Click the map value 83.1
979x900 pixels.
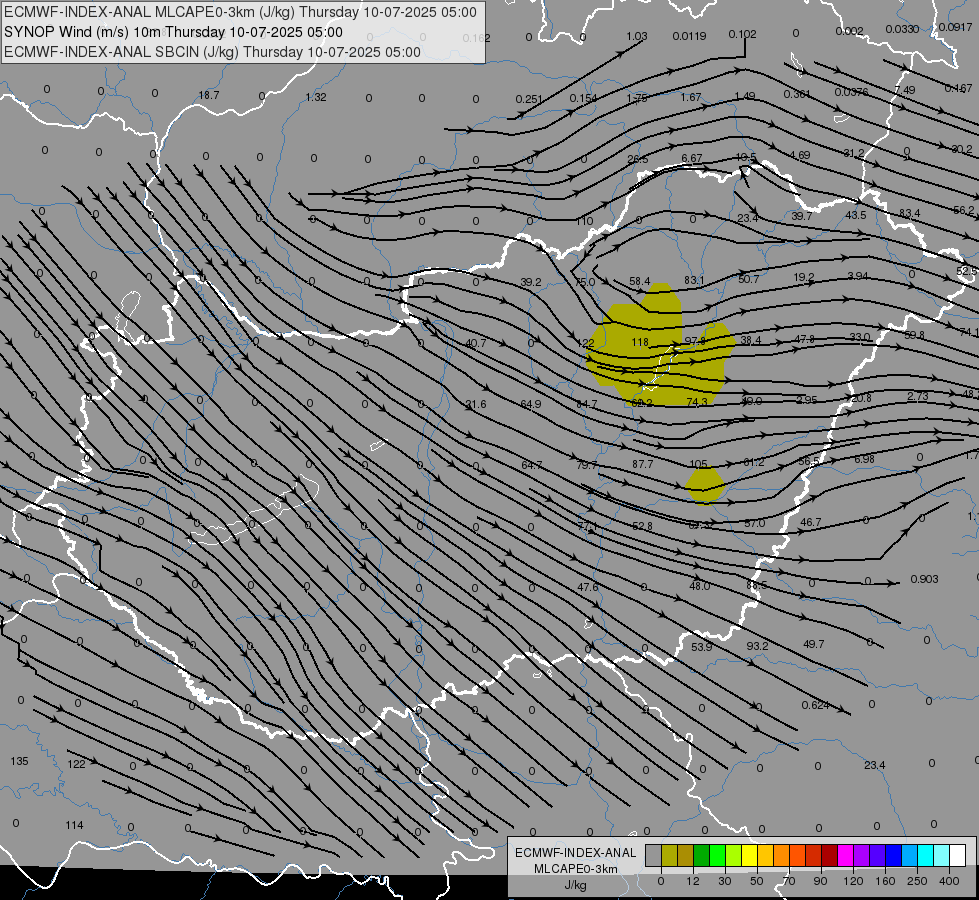click(694, 280)
